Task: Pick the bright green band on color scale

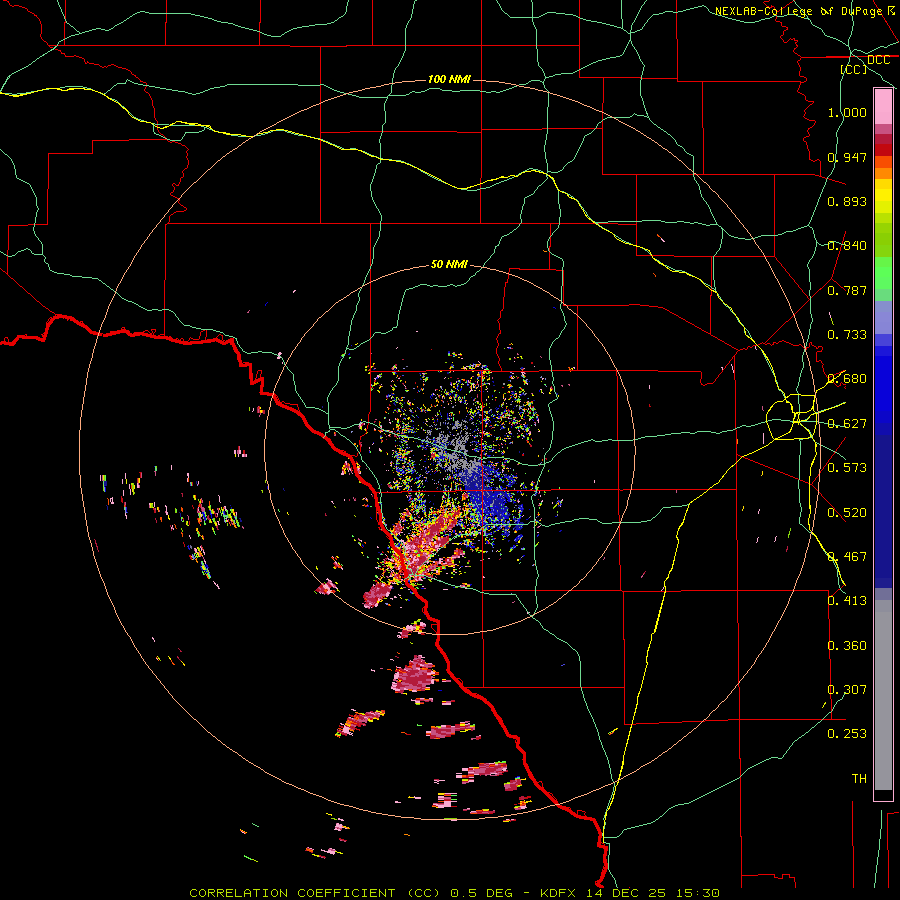Action: click(883, 273)
